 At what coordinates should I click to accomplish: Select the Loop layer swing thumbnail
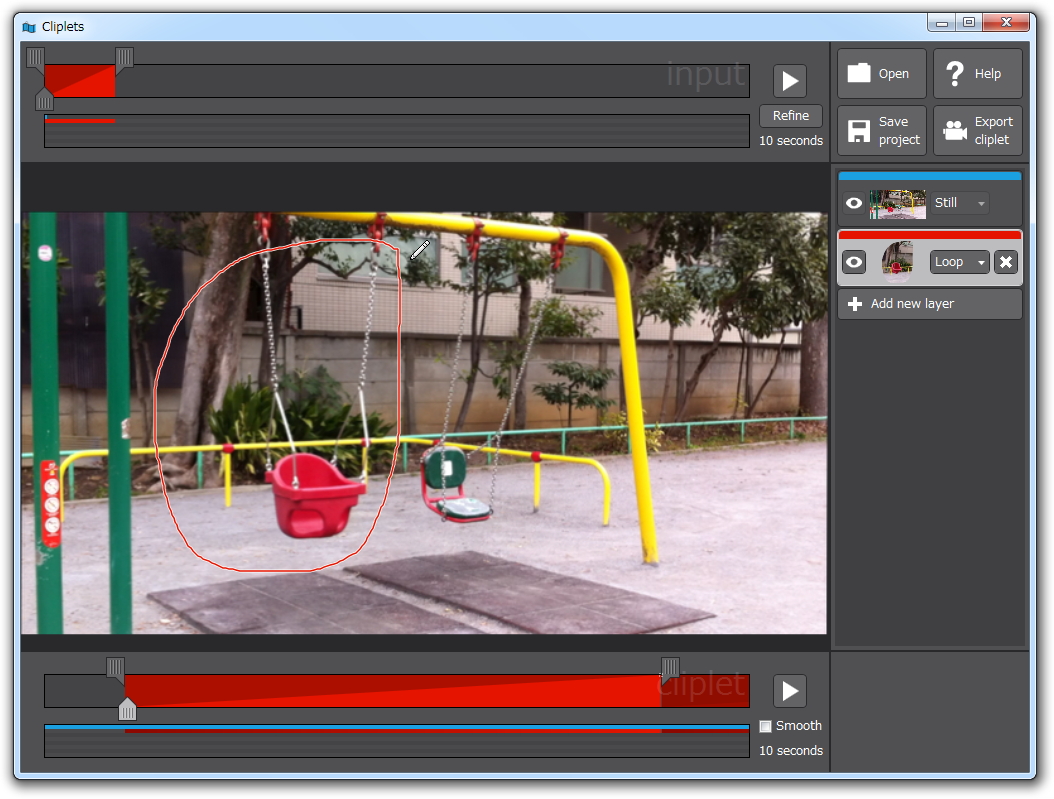897,262
